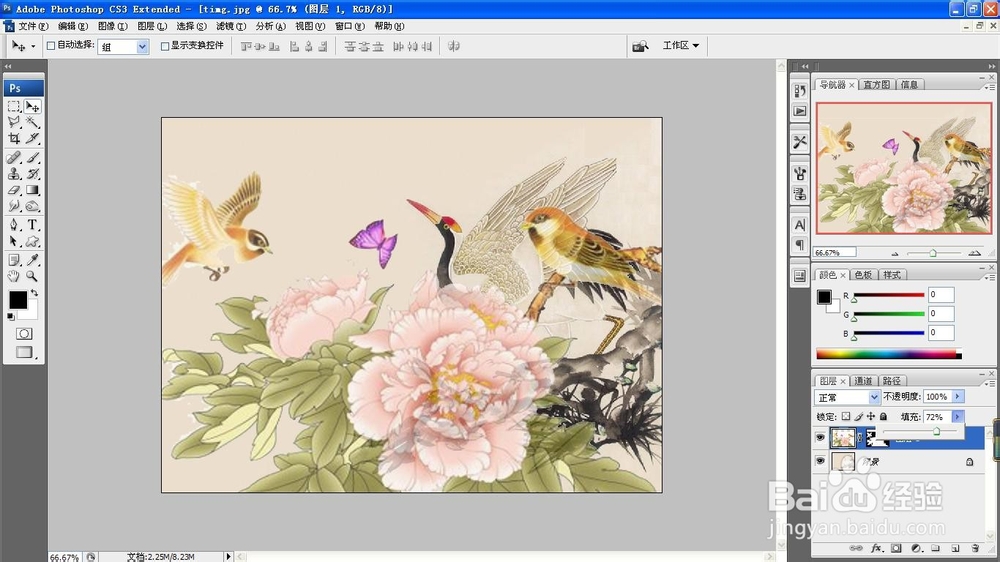
Task: Enable the 显示变换控件 checkbox
Action: [165, 46]
